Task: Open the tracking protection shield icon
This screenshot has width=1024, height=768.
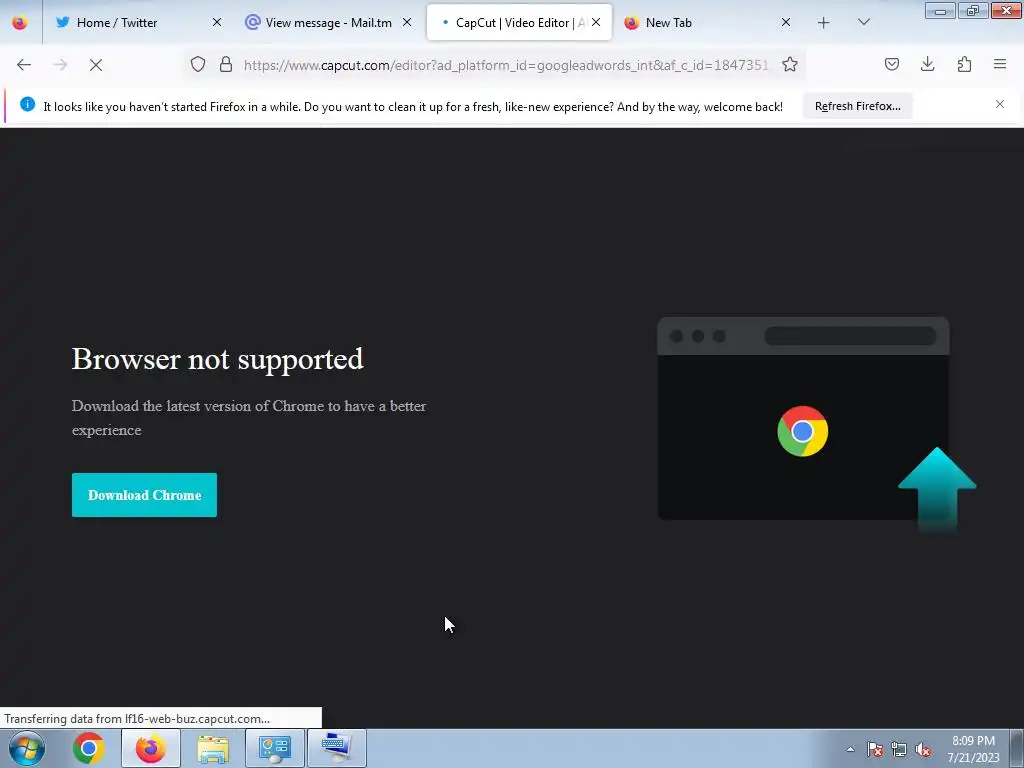Action: tap(198, 64)
